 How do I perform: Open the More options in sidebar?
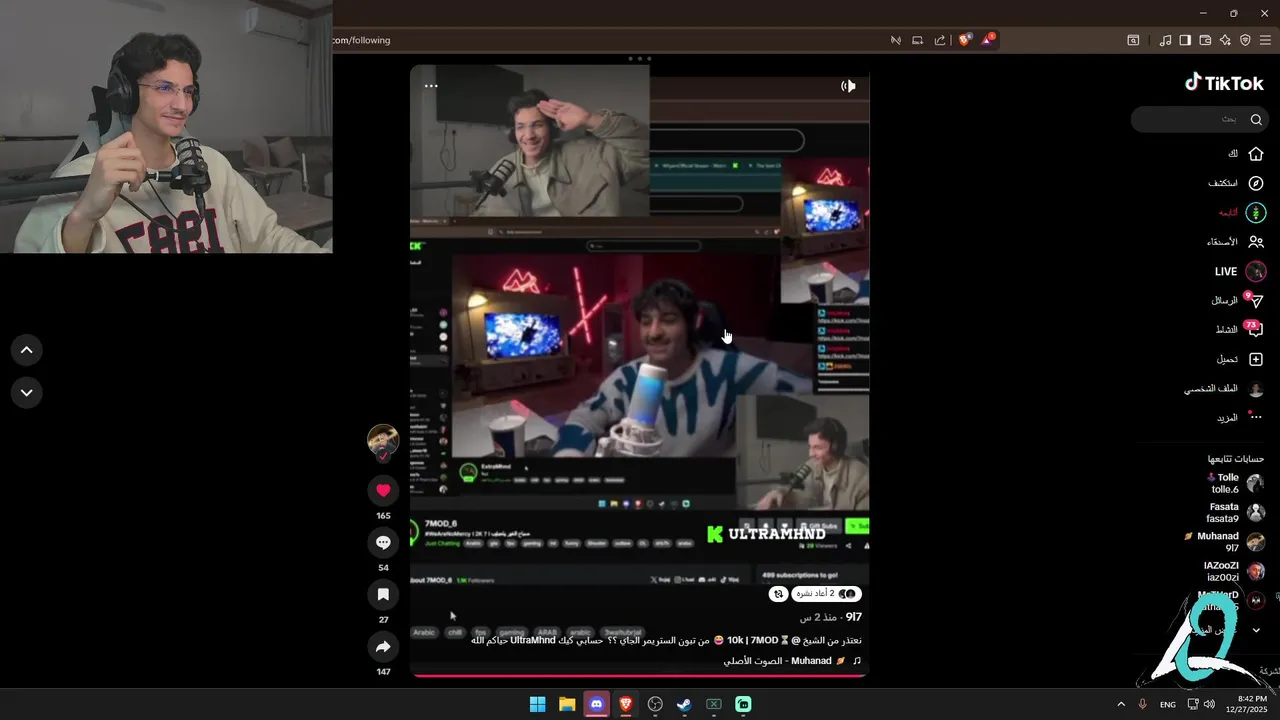[x=1240, y=417]
